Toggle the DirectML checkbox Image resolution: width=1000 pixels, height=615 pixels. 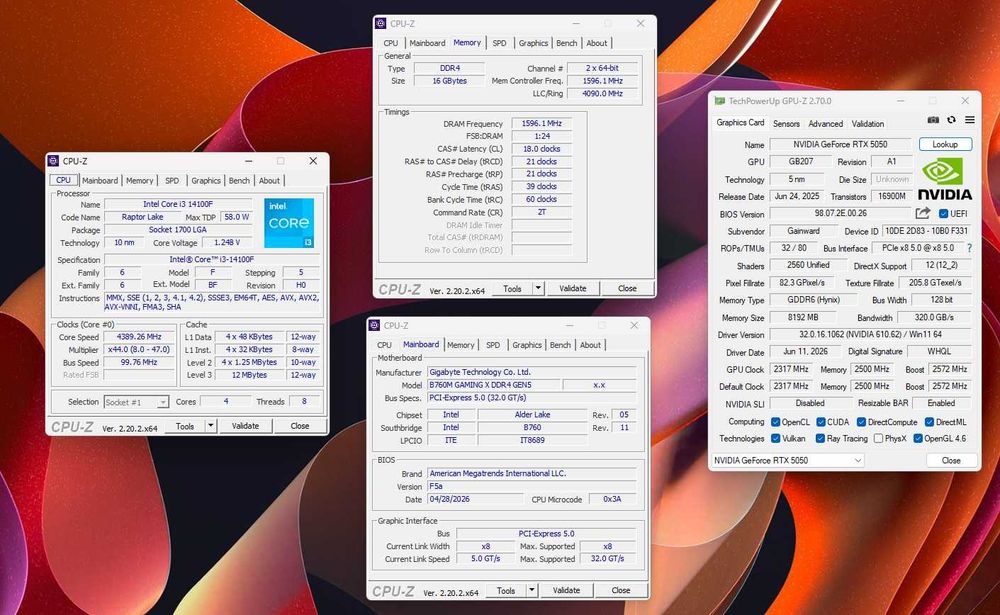point(930,422)
